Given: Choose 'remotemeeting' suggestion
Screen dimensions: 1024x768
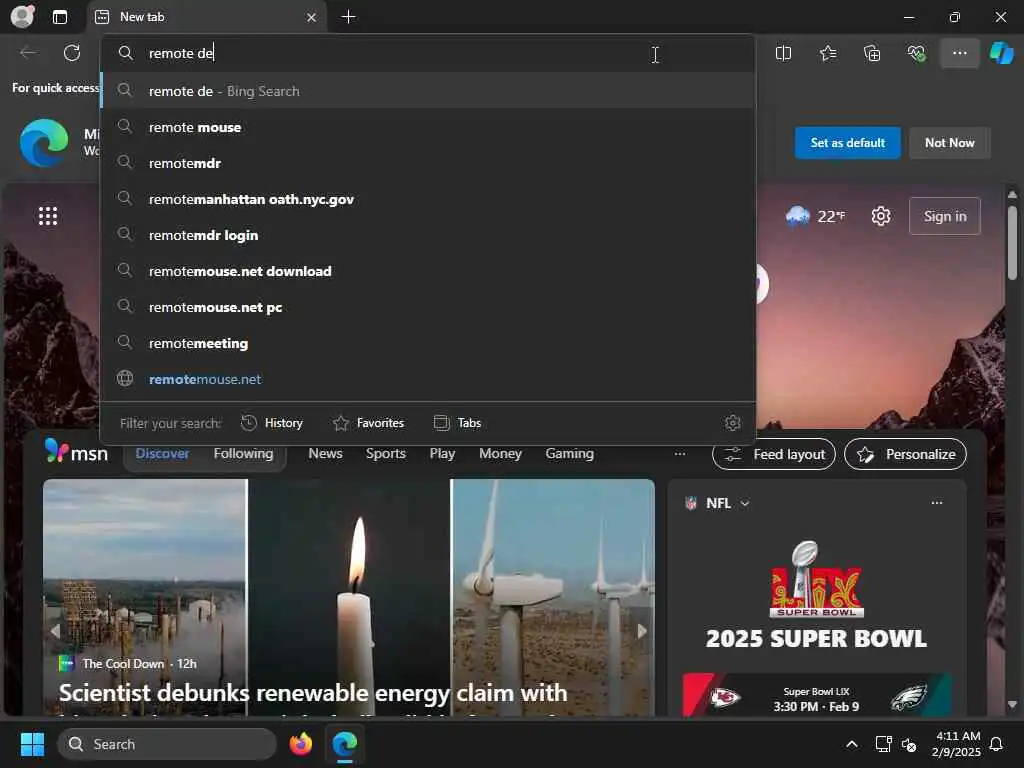Looking at the screenshot, I should pyautogui.click(x=428, y=343).
